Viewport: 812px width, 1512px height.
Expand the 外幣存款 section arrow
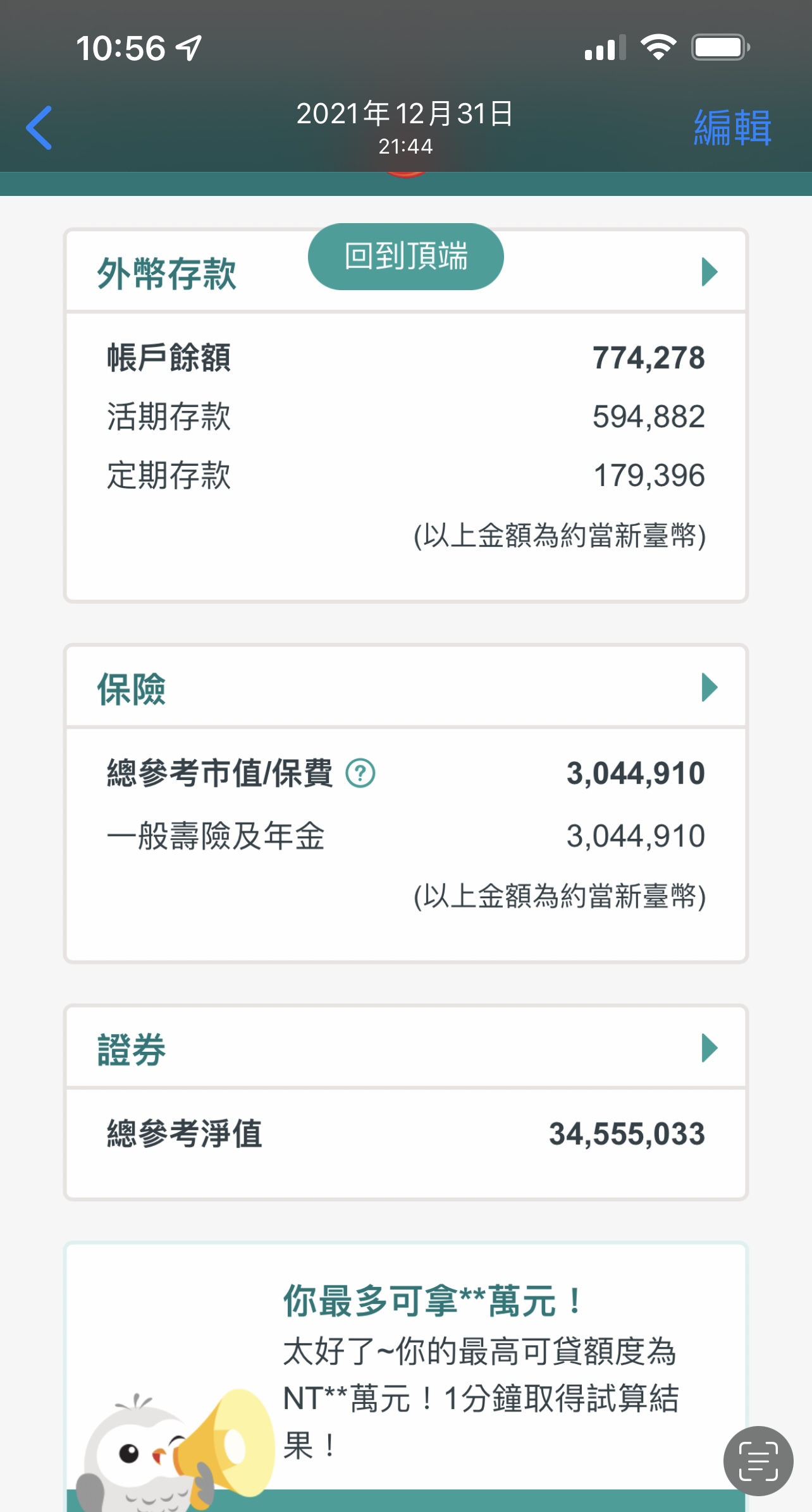coord(710,272)
